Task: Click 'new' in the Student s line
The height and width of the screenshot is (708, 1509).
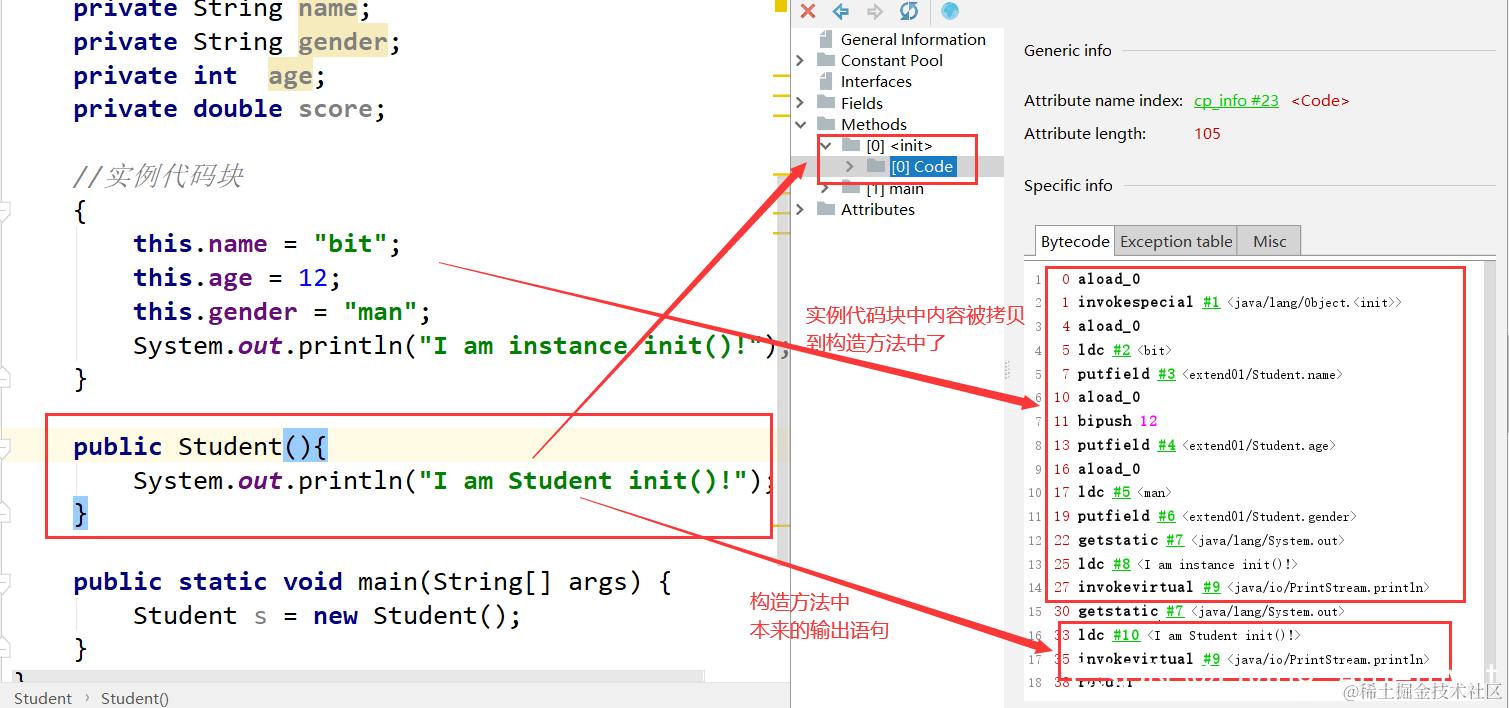Action: click(335, 616)
